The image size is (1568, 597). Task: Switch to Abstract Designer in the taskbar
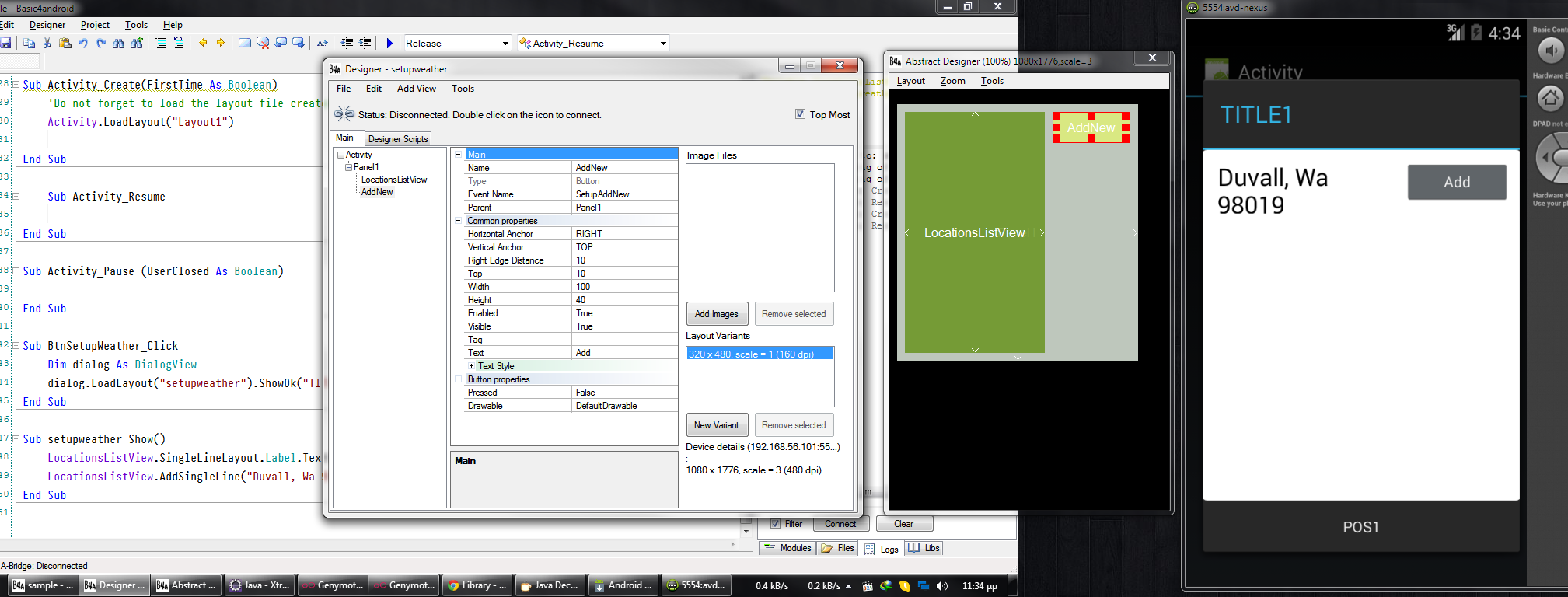tap(186, 585)
